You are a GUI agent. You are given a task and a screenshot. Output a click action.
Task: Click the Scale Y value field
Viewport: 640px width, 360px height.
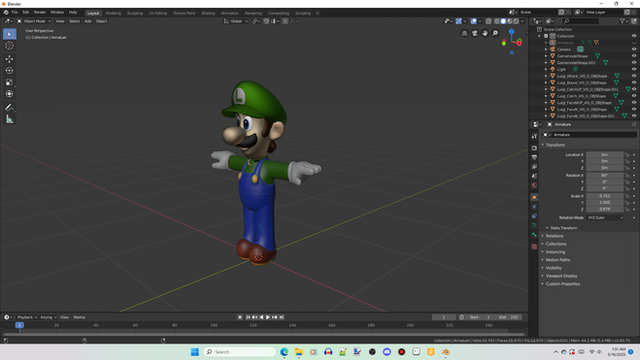[604, 202]
